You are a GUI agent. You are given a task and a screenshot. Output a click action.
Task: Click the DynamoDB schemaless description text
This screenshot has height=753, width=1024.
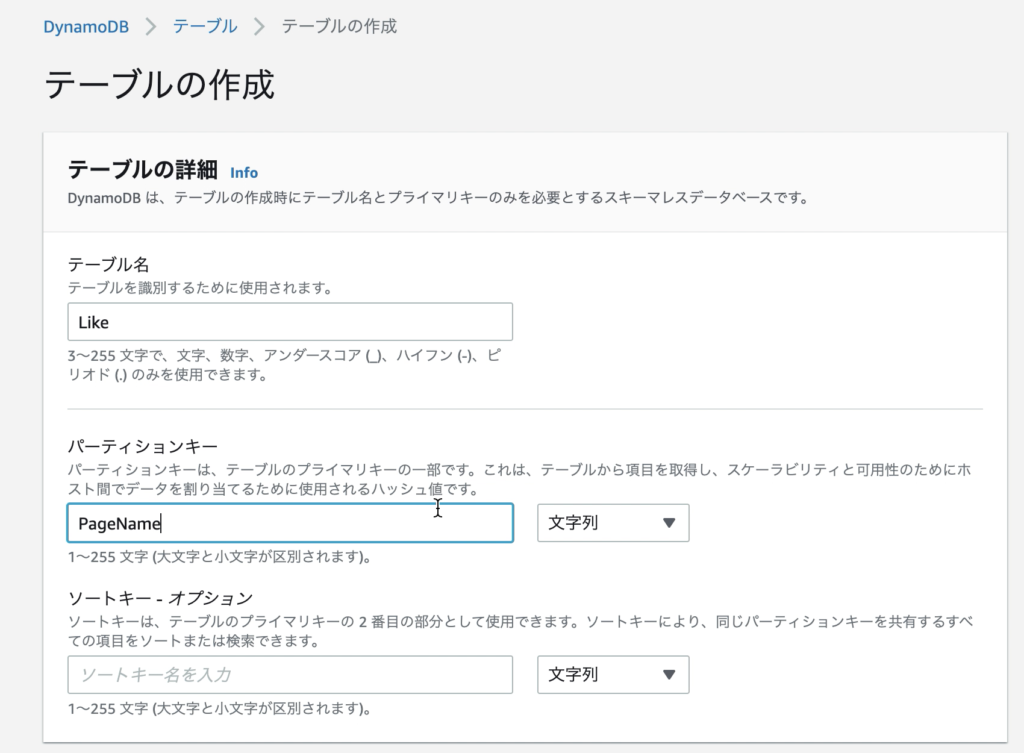point(438,198)
